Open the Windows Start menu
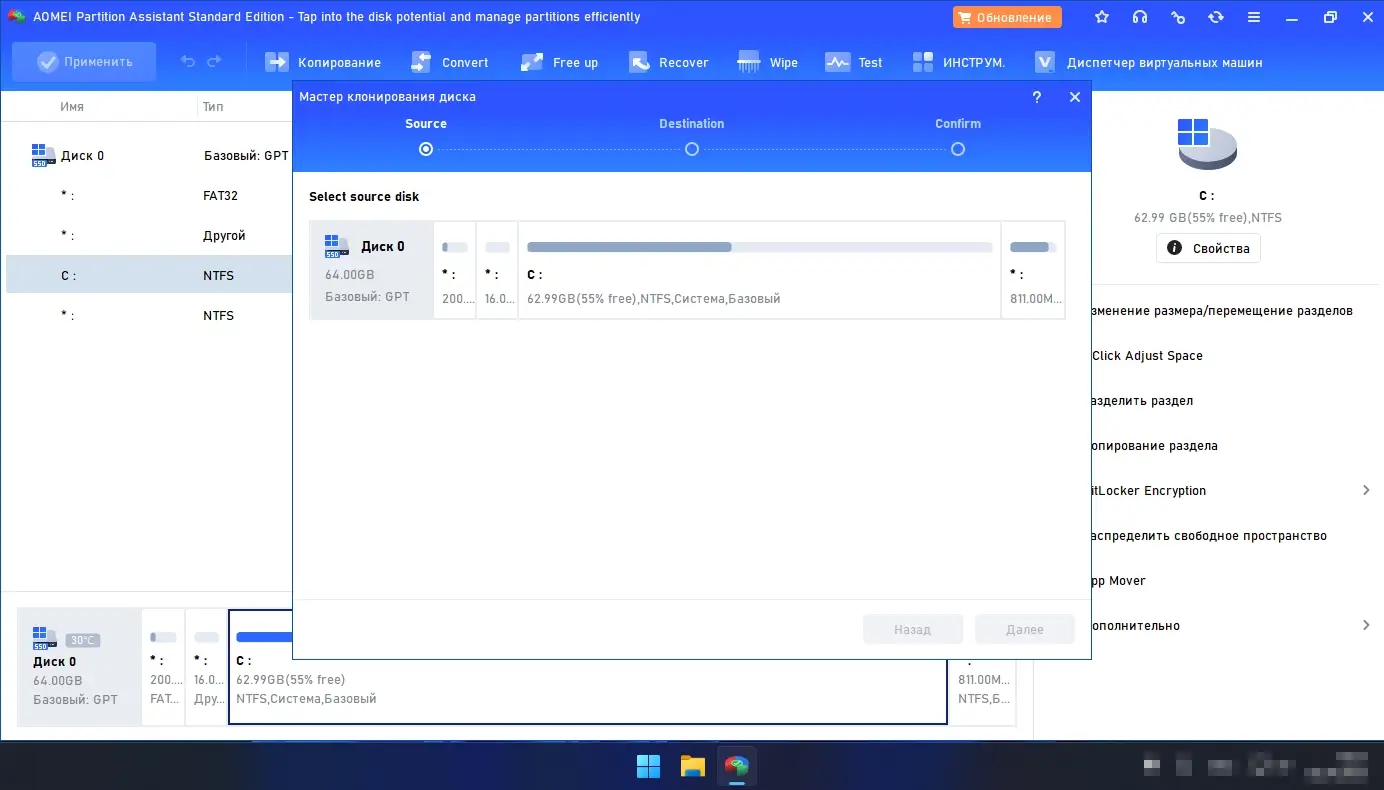The height and width of the screenshot is (790, 1384). 648,766
